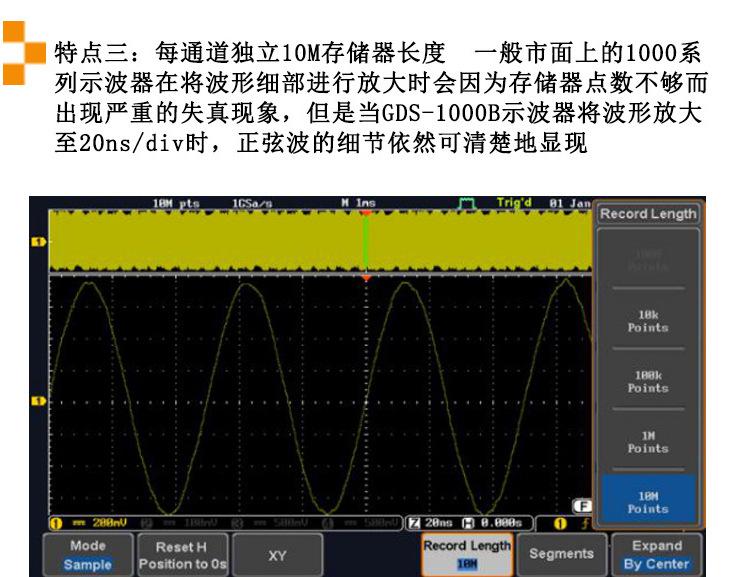Click the Record Length panel header

648,214
